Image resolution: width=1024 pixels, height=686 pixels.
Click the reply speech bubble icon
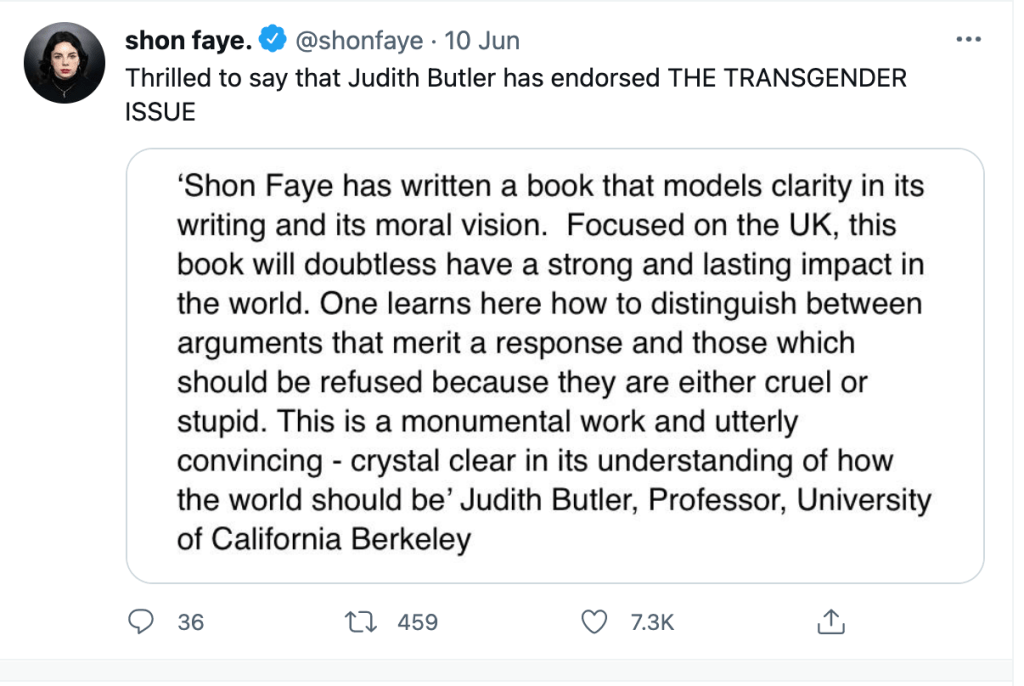144,622
